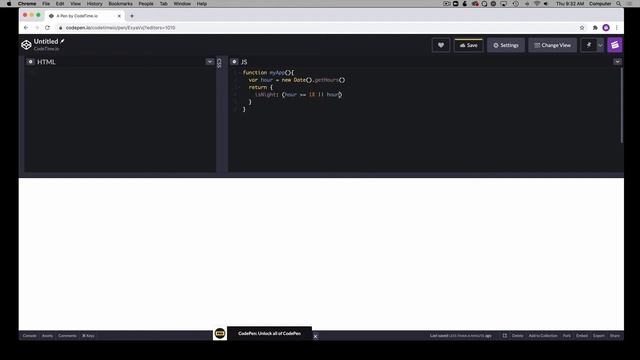
Task: Go back in Chrome
Action: pyautogui.click(x=26, y=28)
